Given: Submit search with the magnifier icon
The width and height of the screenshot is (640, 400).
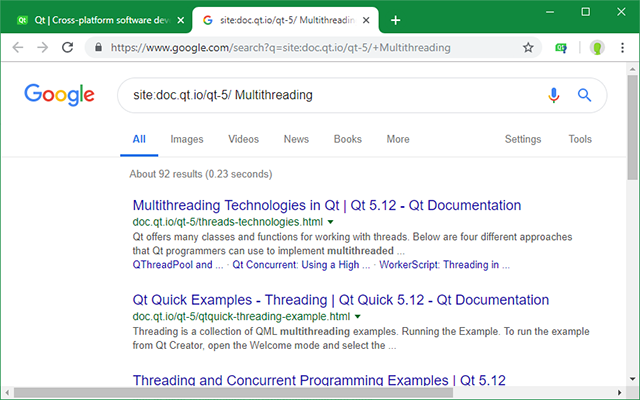Looking at the screenshot, I should click(584, 95).
